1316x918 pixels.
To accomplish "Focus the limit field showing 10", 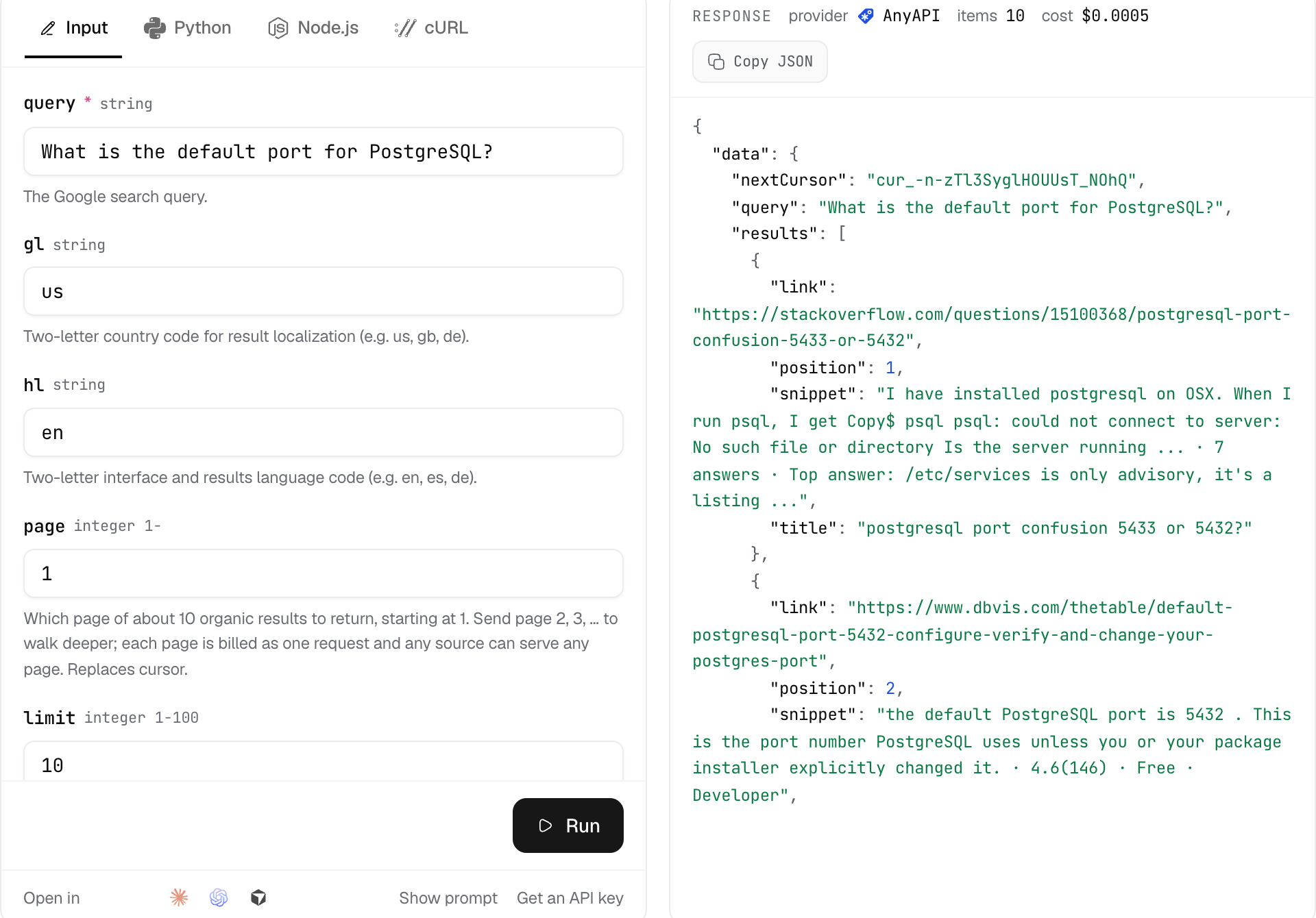I will click(324, 762).
